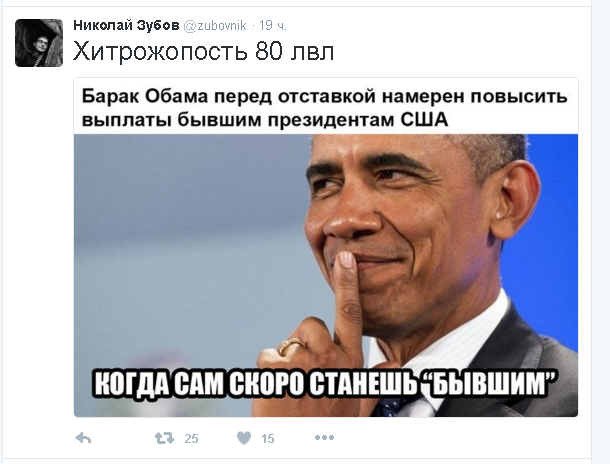This screenshot has height=464, width=610.
Task: Click the gold ring in the photo
Action: (292, 345)
